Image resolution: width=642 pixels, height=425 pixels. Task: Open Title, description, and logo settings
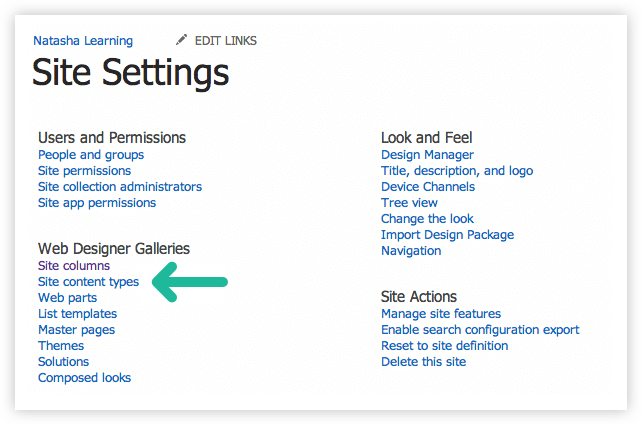(457, 171)
